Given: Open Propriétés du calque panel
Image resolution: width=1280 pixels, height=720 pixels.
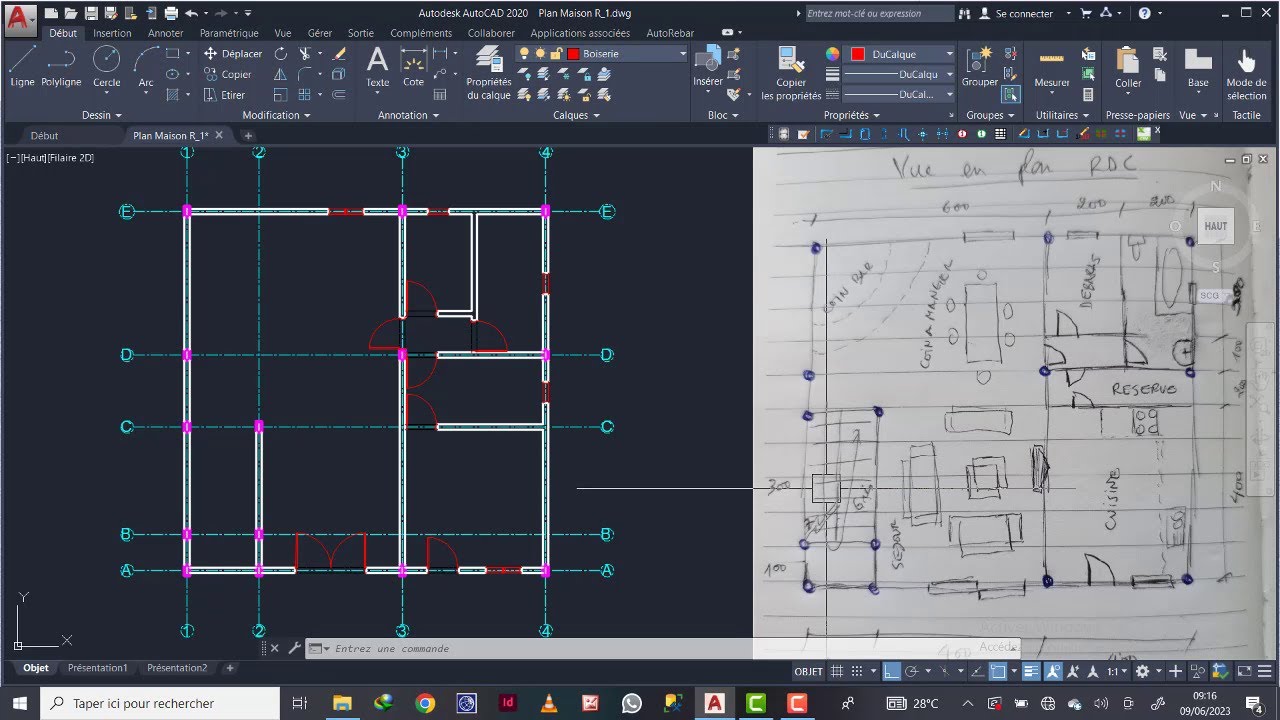Looking at the screenshot, I should coord(488,72).
